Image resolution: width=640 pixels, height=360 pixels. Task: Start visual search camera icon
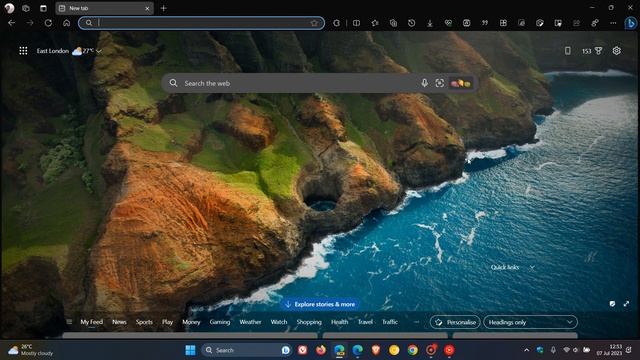point(440,83)
